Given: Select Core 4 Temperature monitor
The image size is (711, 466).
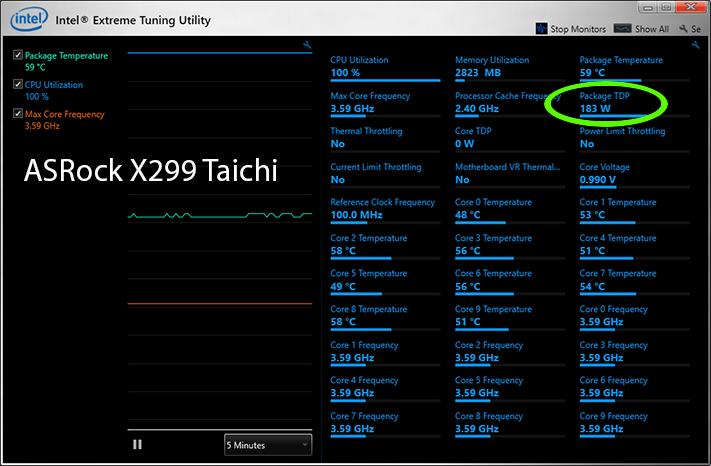Looking at the screenshot, I should pyautogui.click(x=634, y=246).
